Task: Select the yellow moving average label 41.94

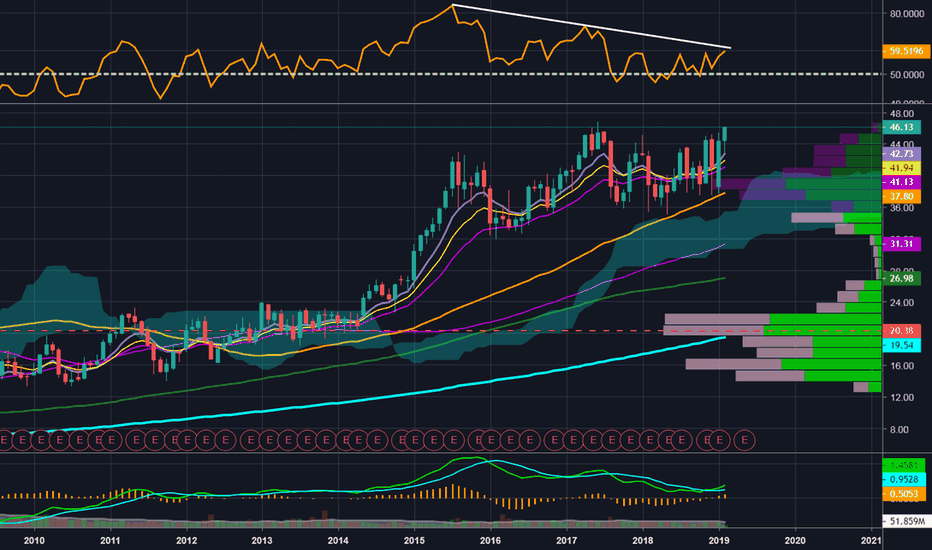Action: pos(901,168)
